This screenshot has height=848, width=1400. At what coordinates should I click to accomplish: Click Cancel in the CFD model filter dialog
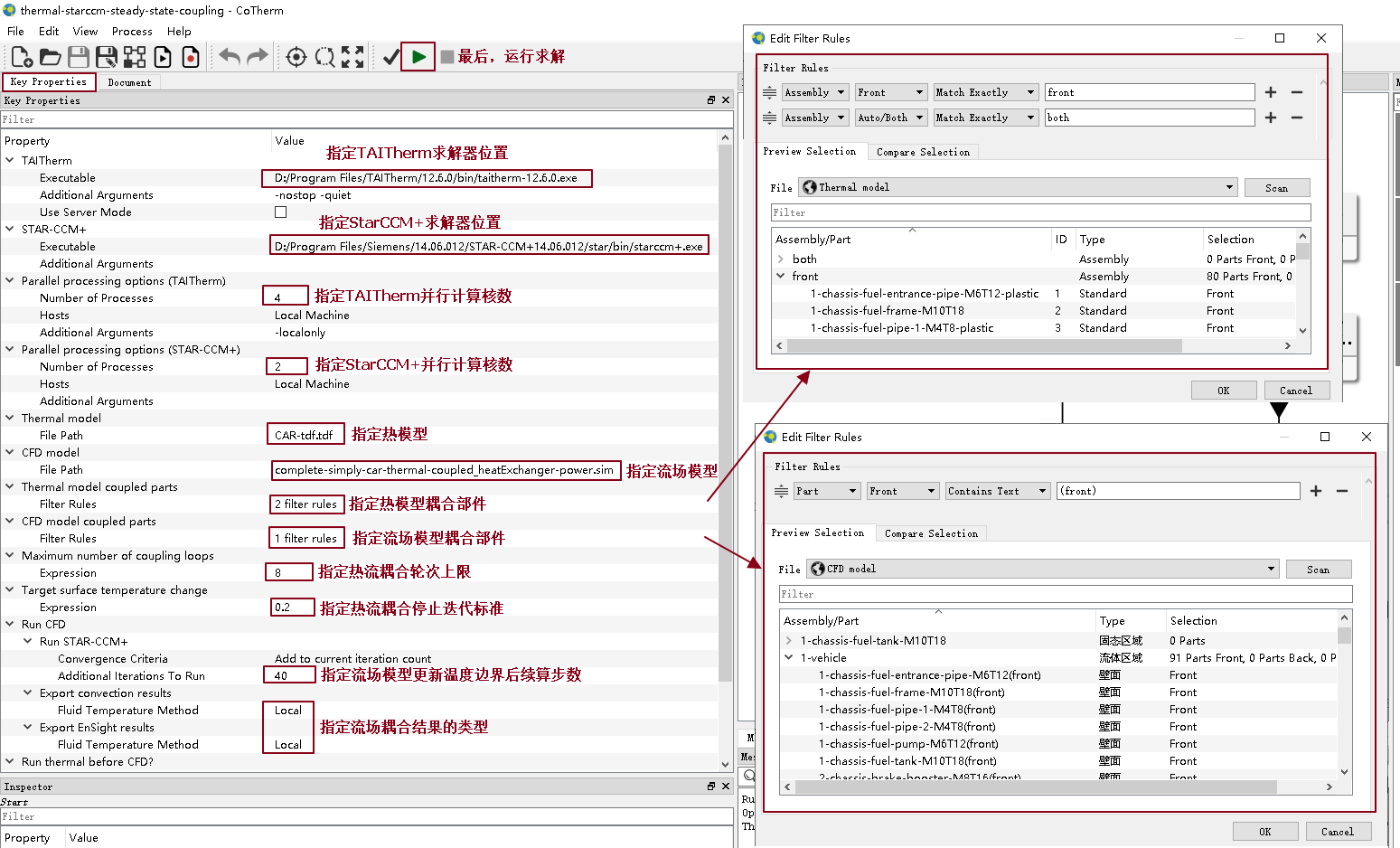coord(1337,832)
